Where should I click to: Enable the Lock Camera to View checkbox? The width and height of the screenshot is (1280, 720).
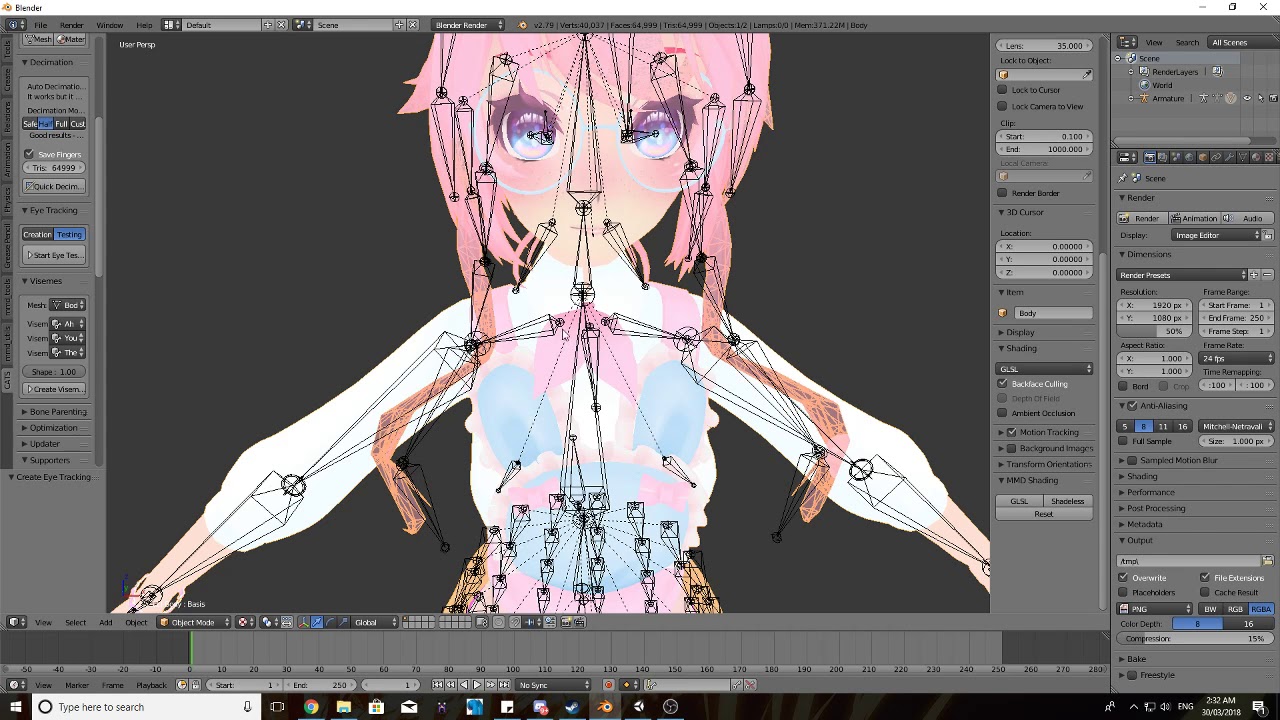[1003, 106]
